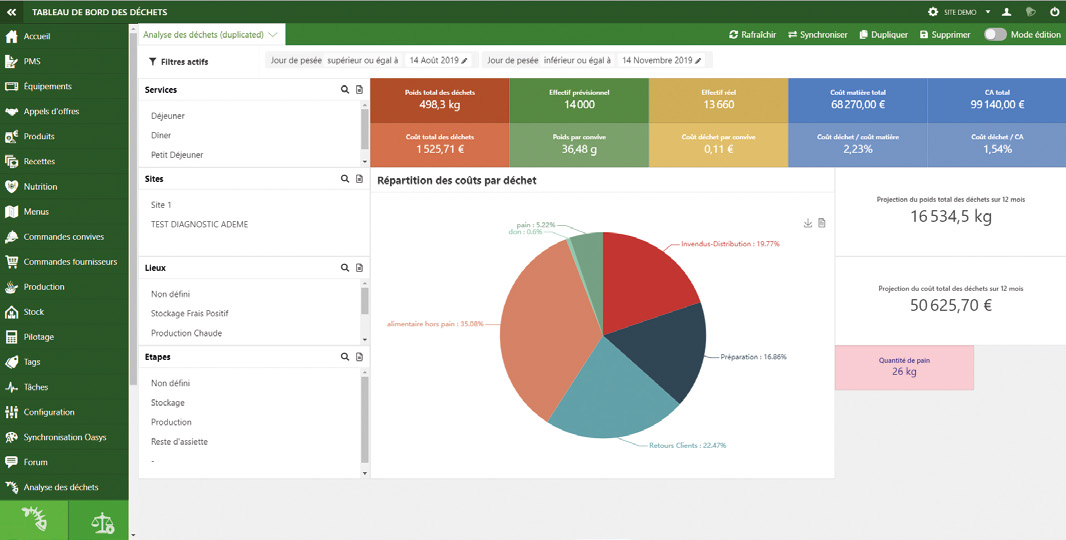Screen dimensions: 1066x540
Task: Click the Analyse des déchets sidebar icon
Action: [12, 488]
